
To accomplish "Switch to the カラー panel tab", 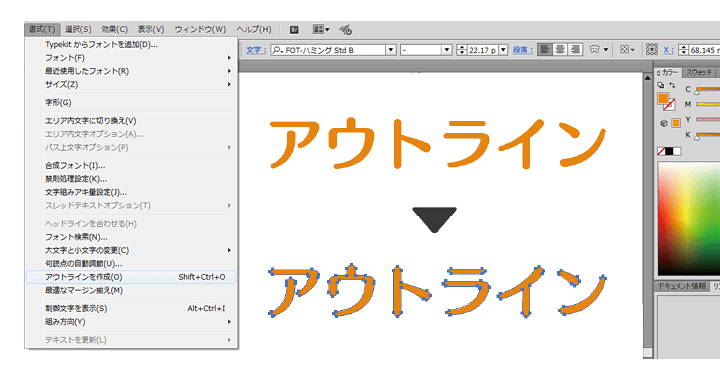I will 668,73.
